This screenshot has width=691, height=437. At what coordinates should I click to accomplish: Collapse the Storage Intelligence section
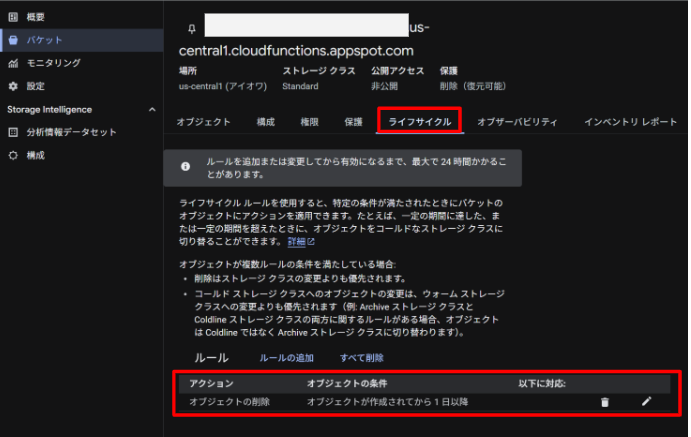click(x=152, y=109)
